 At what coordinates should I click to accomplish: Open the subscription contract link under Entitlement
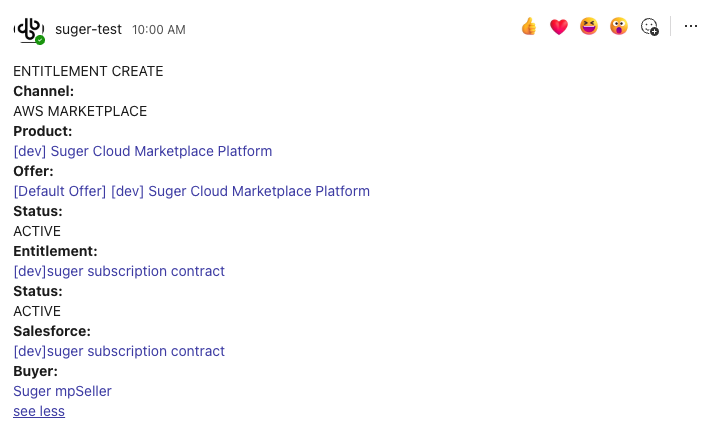click(119, 271)
